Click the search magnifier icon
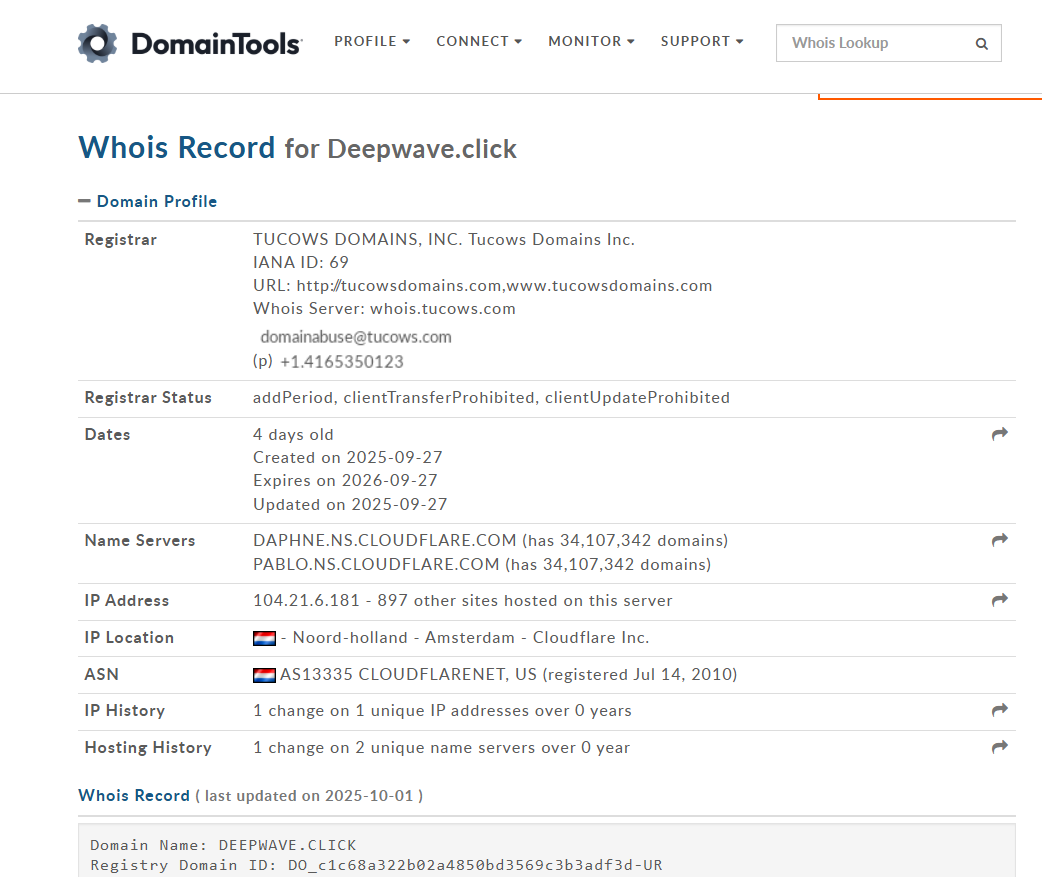 [982, 44]
